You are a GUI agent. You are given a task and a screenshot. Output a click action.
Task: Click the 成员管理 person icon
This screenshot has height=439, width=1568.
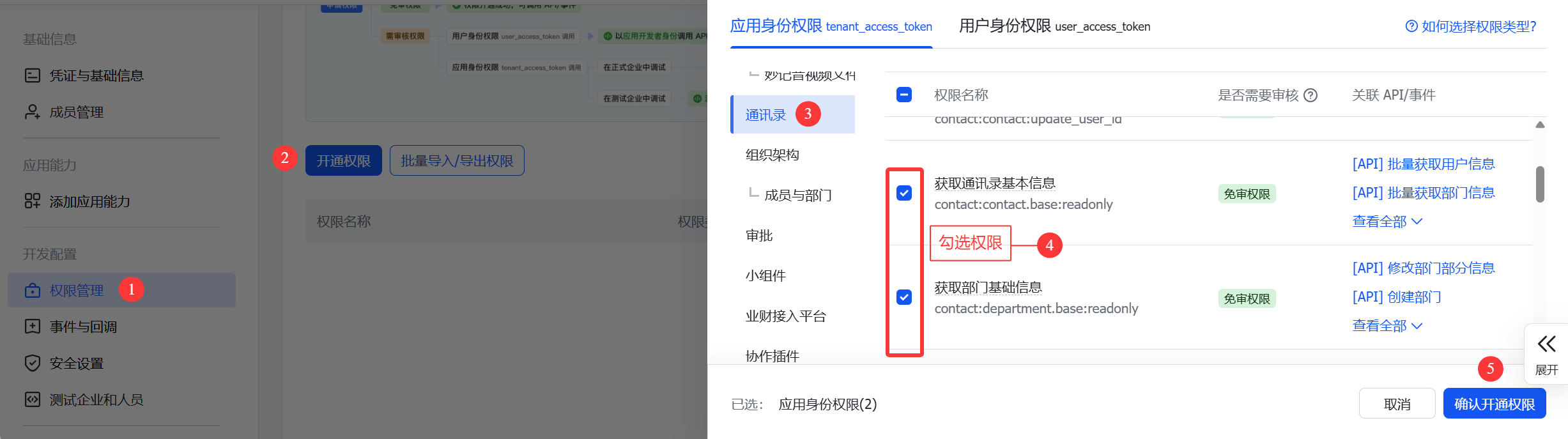point(32,112)
